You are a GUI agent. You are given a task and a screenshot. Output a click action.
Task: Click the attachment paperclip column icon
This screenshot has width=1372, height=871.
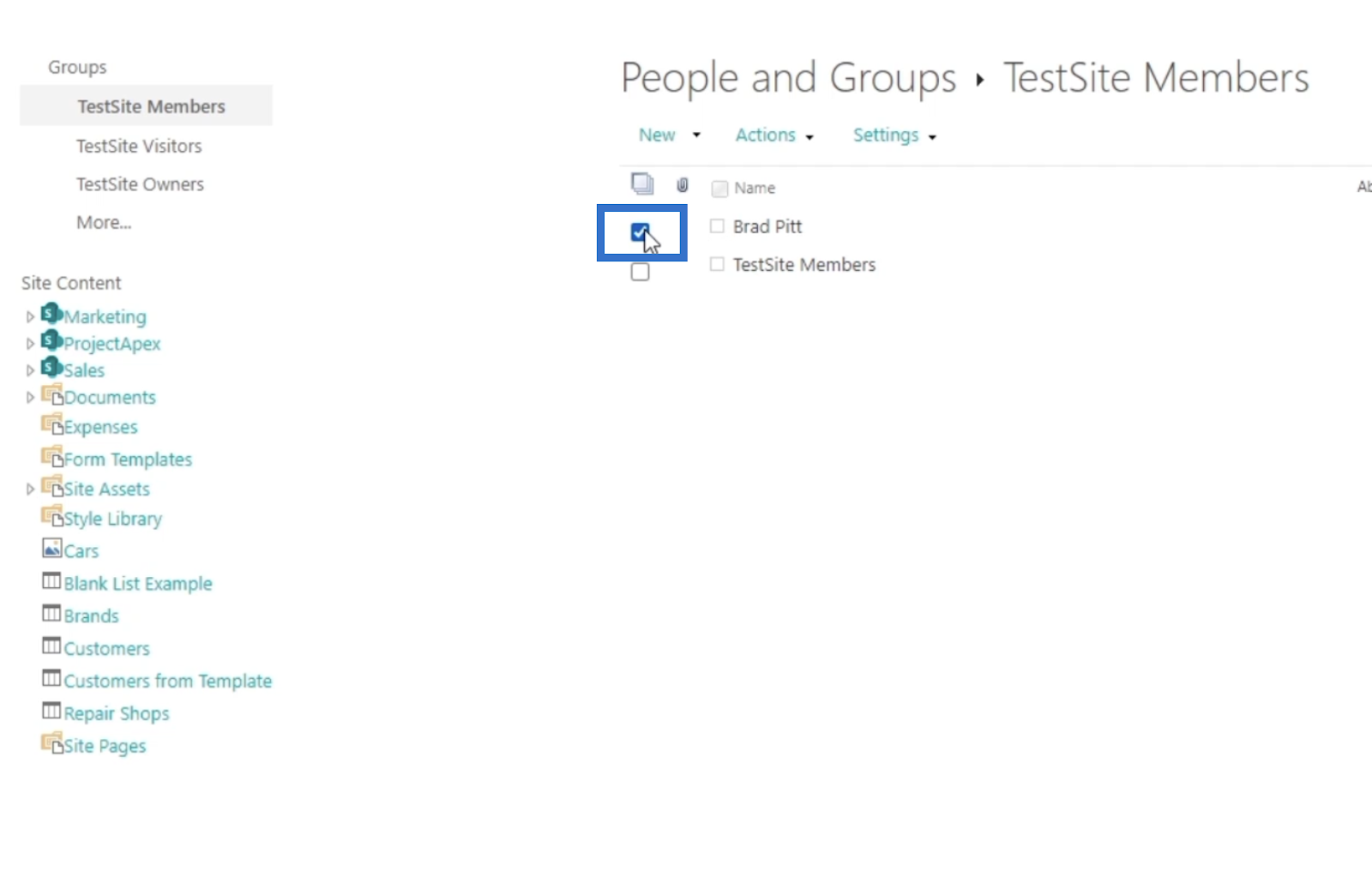pyautogui.click(x=683, y=185)
